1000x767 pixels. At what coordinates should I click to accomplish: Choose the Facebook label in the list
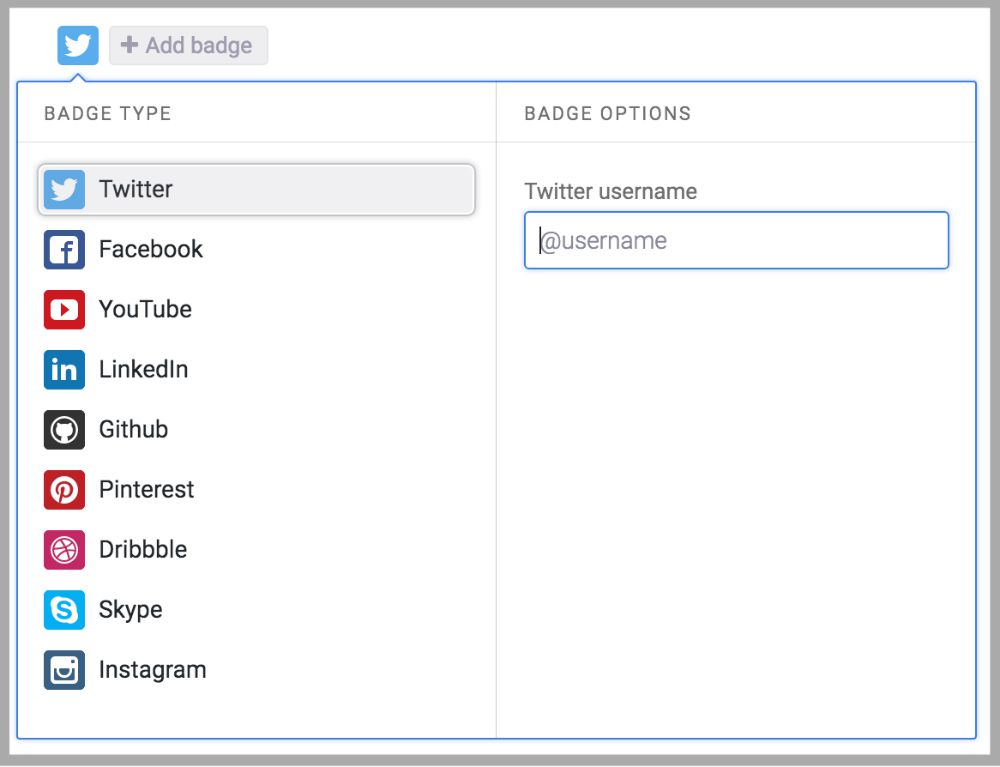tap(151, 249)
